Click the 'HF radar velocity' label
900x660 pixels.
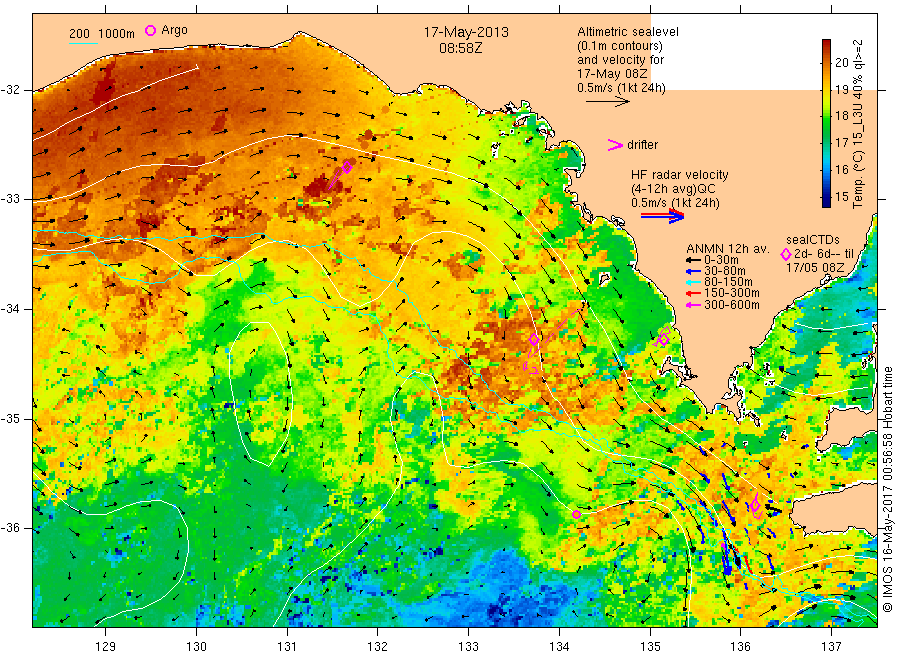pyautogui.click(x=680, y=174)
